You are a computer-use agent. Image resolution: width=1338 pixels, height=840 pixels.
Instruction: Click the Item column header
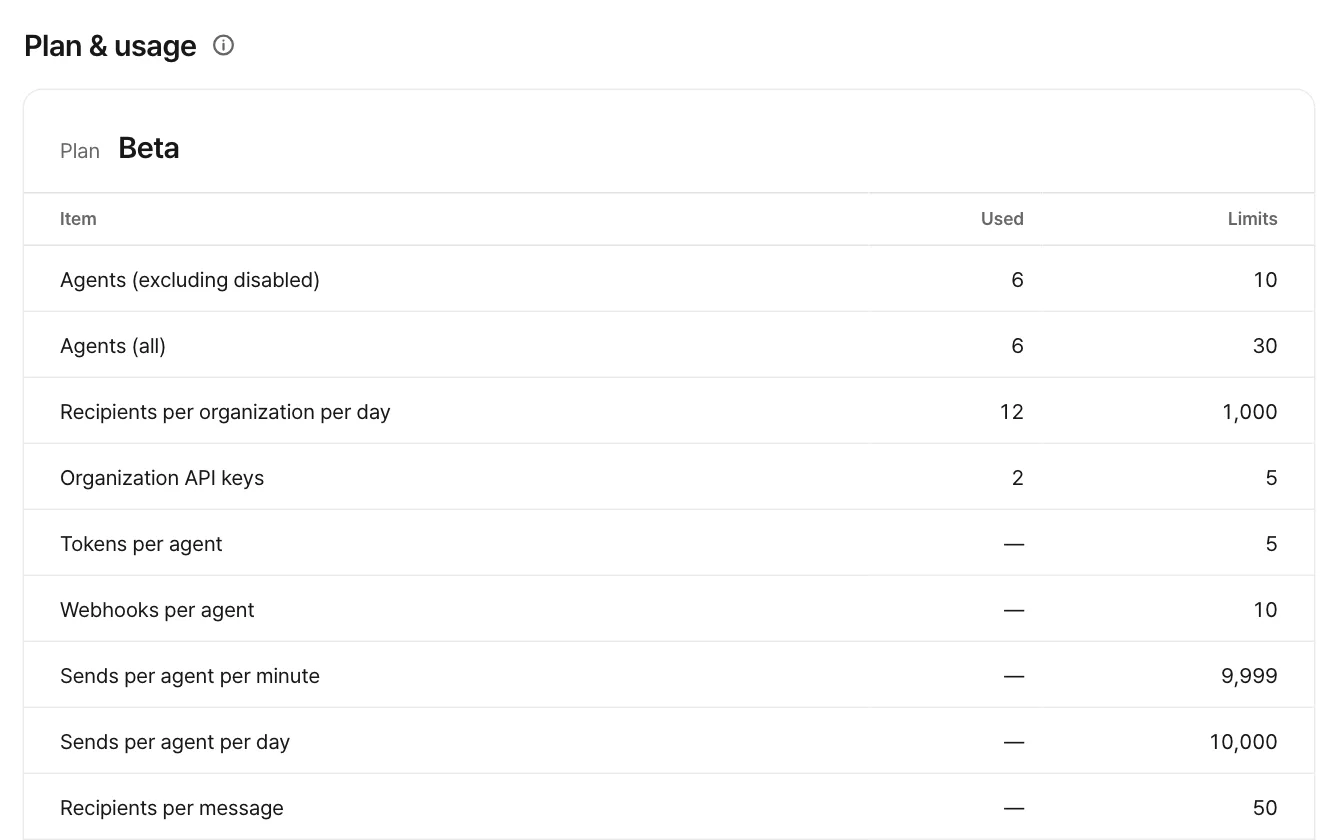click(x=78, y=219)
